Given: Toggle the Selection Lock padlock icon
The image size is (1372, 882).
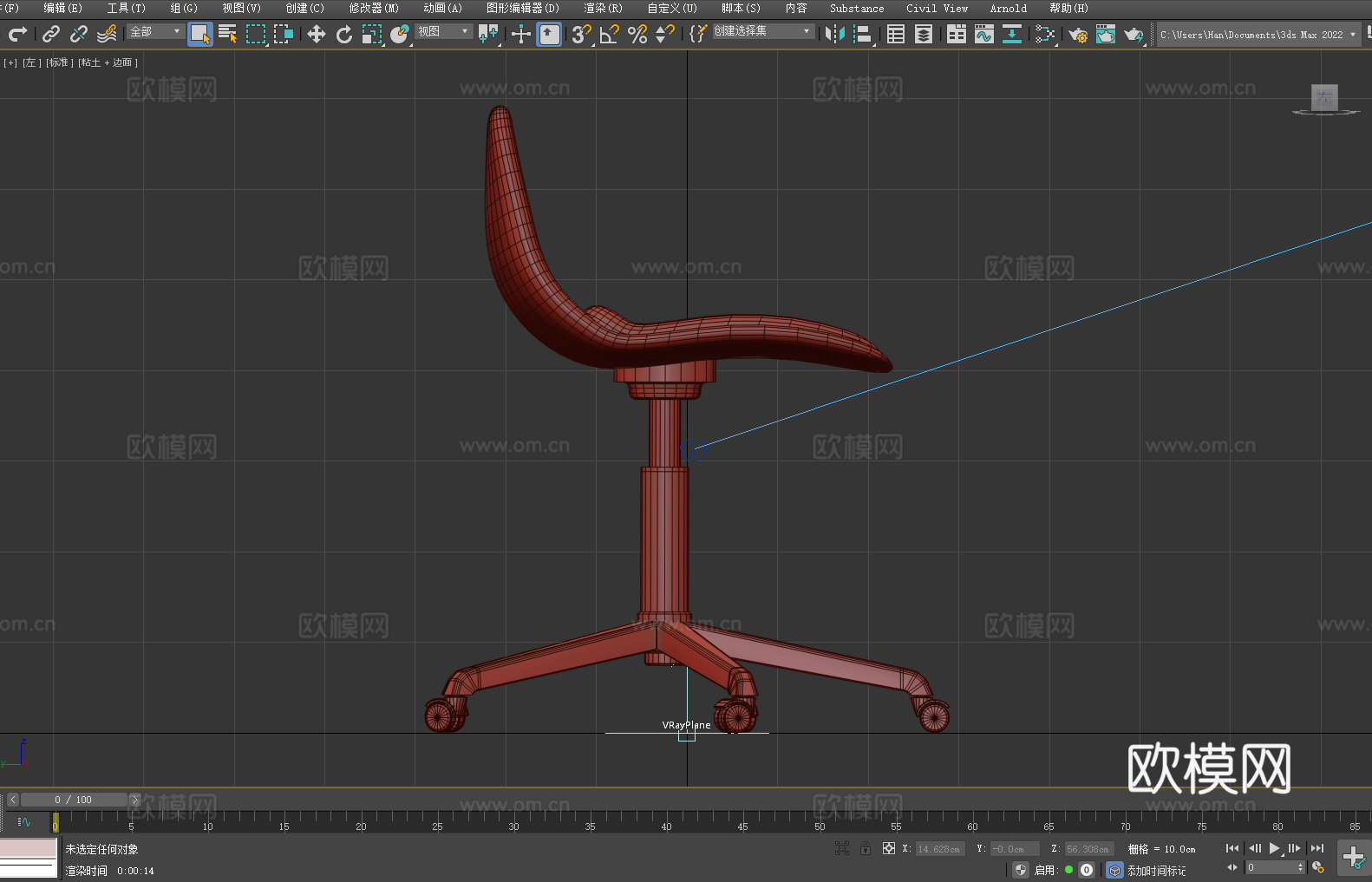Looking at the screenshot, I should point(866,848).
